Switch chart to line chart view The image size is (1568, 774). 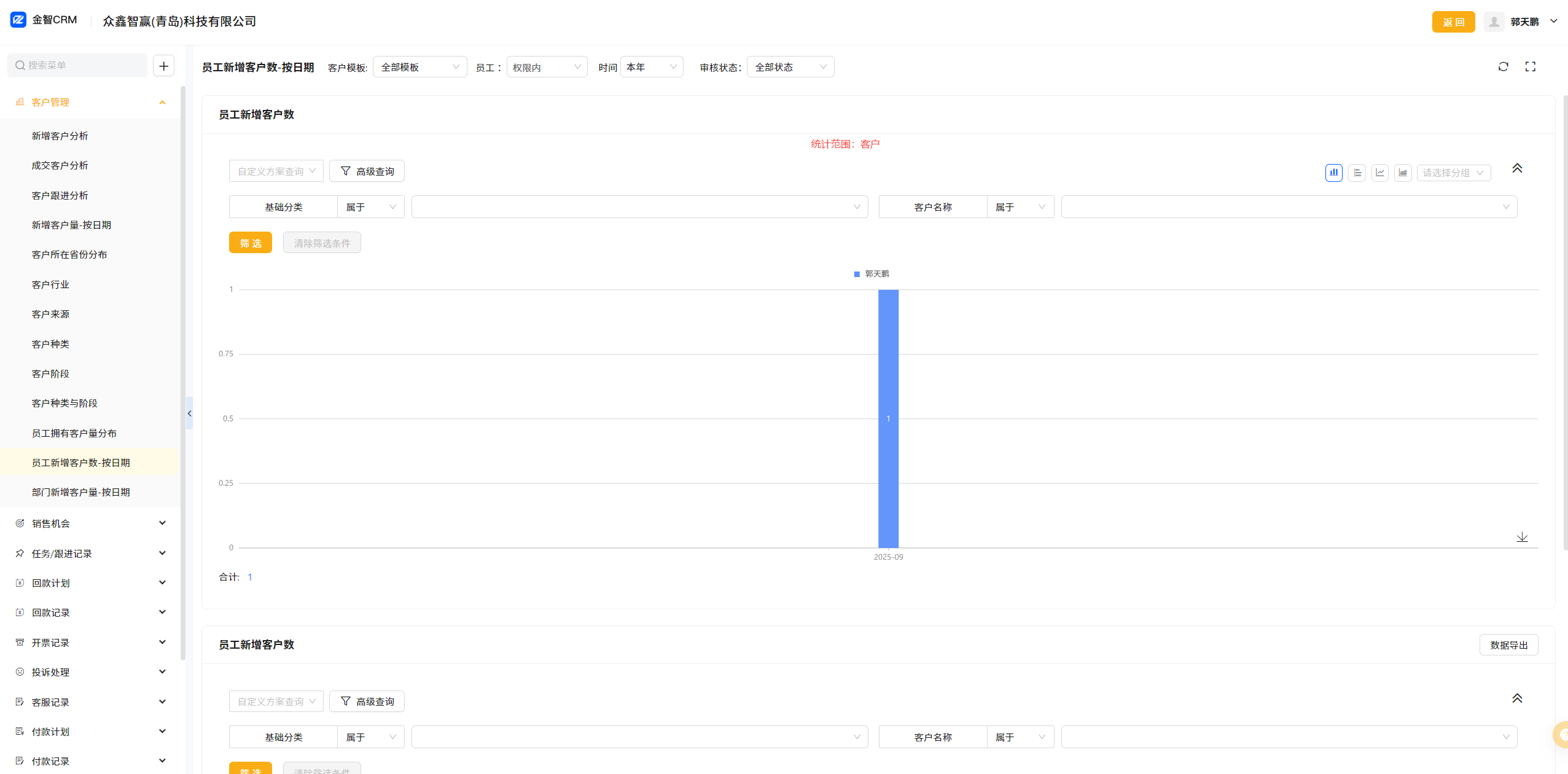tap(1379, 173)
